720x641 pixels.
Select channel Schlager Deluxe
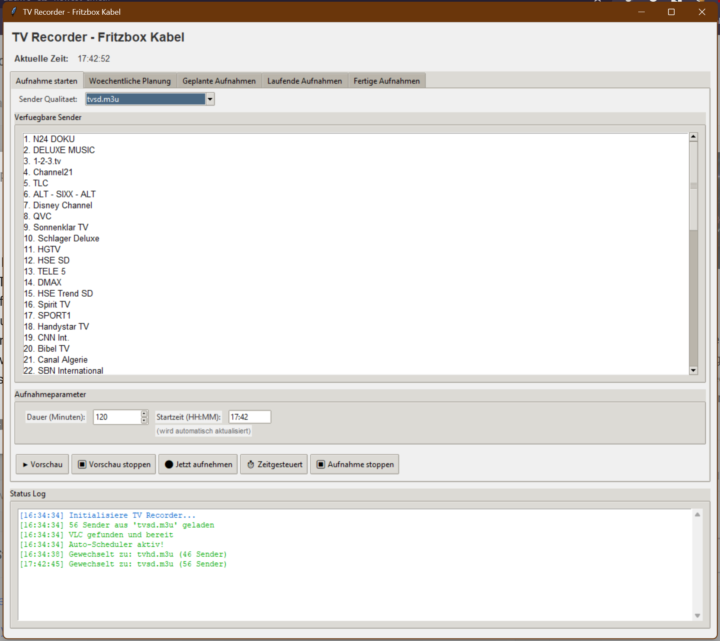click(62, 238)
